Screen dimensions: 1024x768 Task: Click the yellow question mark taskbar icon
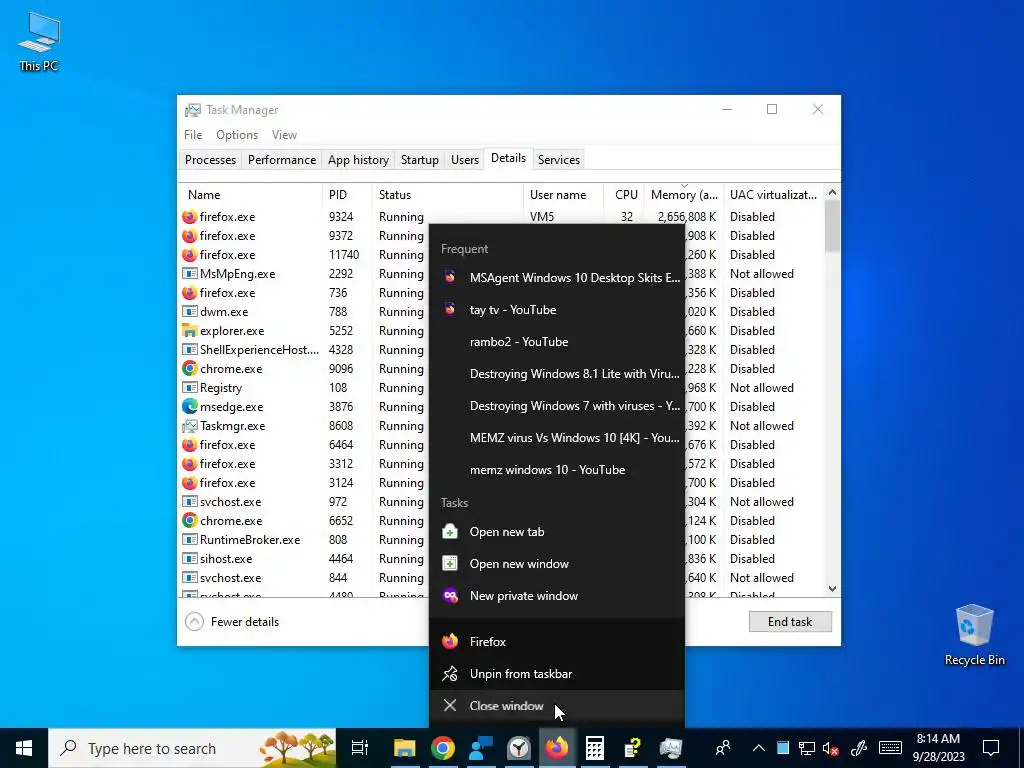(x=632, y=748)
